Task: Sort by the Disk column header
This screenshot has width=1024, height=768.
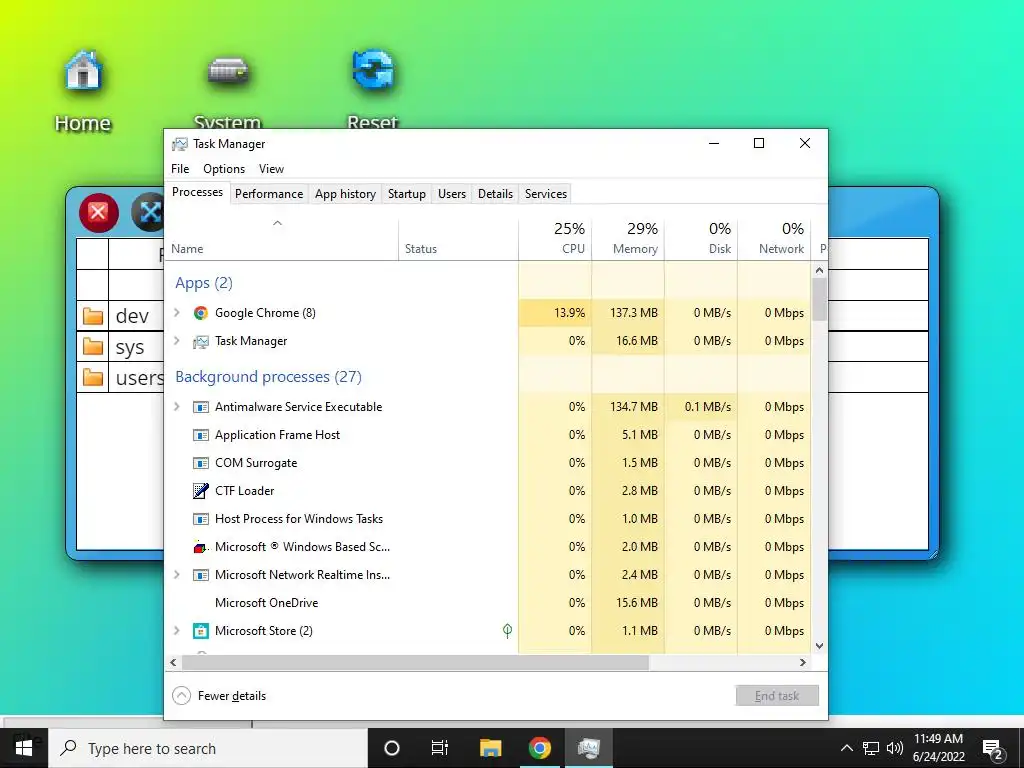Action: [x=701, y=239]
